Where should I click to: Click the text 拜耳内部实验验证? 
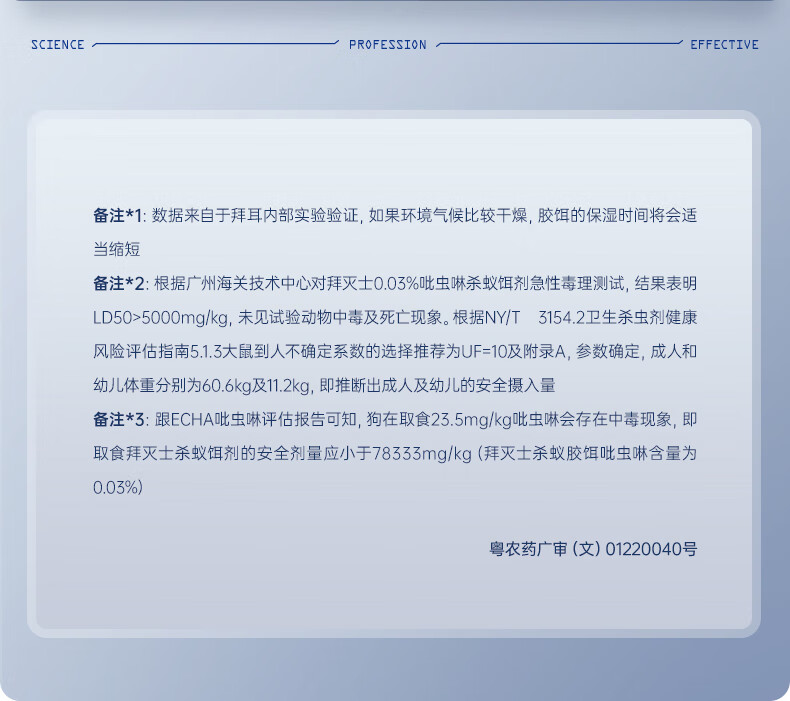(x=295, y=216)
